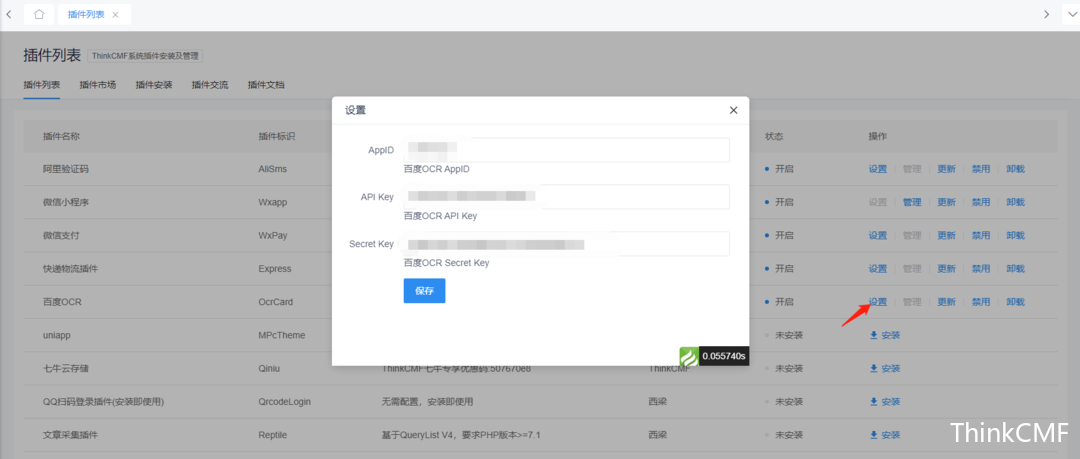Click the Qiniu plugin identifier
Viewport: 1080px width, 459px height.
[x=269, y=369]
